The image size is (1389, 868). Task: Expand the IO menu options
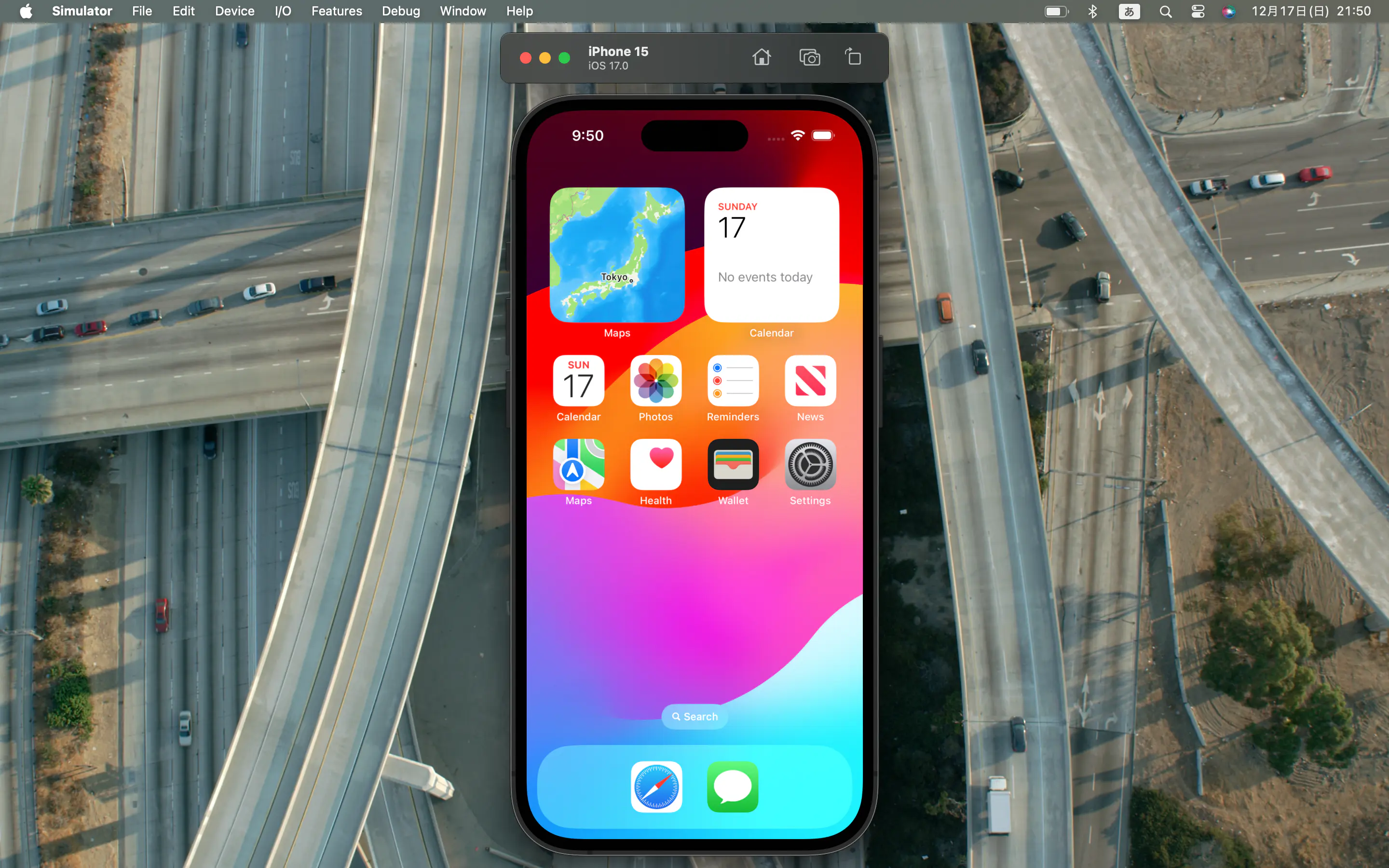(x=282, y=11)
